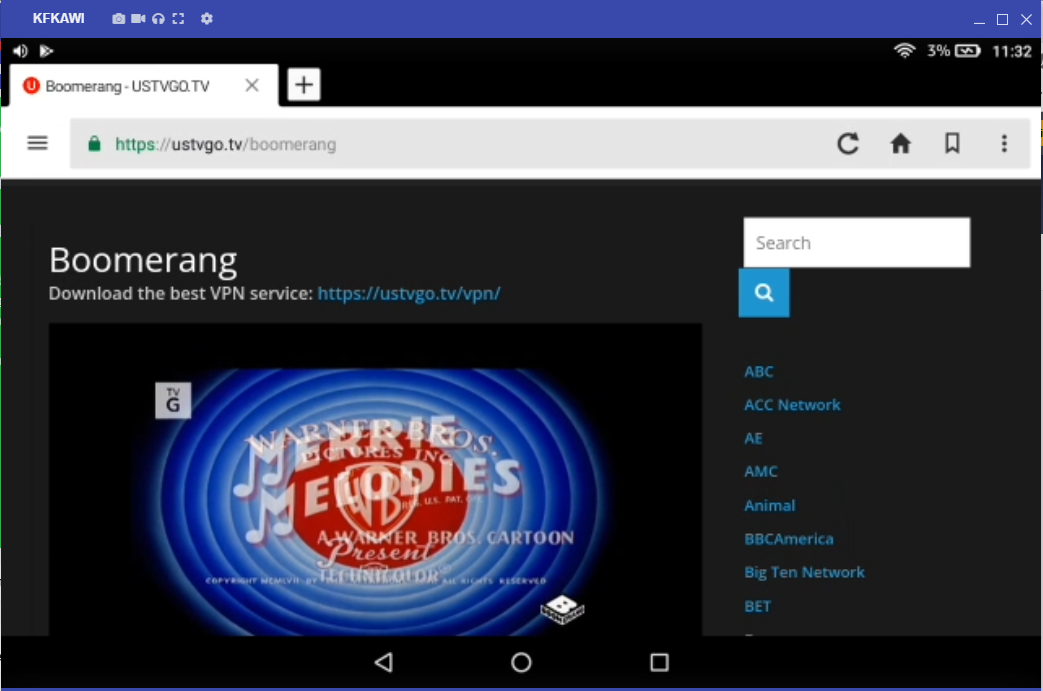Show recent apps with the square button
Viewport: 1043px width, 691px height.
point(658,662)
